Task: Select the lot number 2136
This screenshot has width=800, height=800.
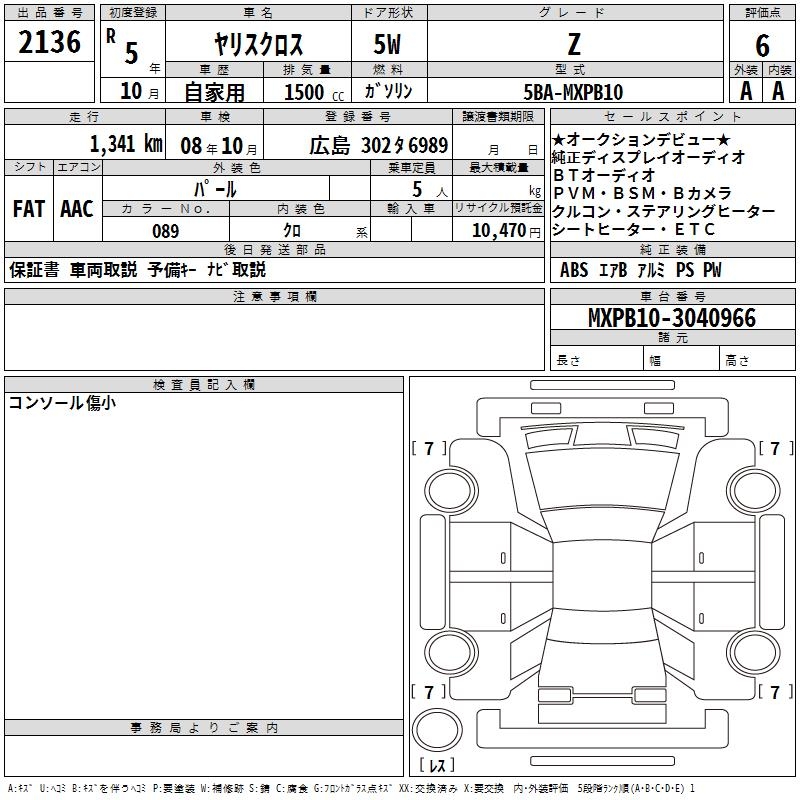Action: [49, 42]
